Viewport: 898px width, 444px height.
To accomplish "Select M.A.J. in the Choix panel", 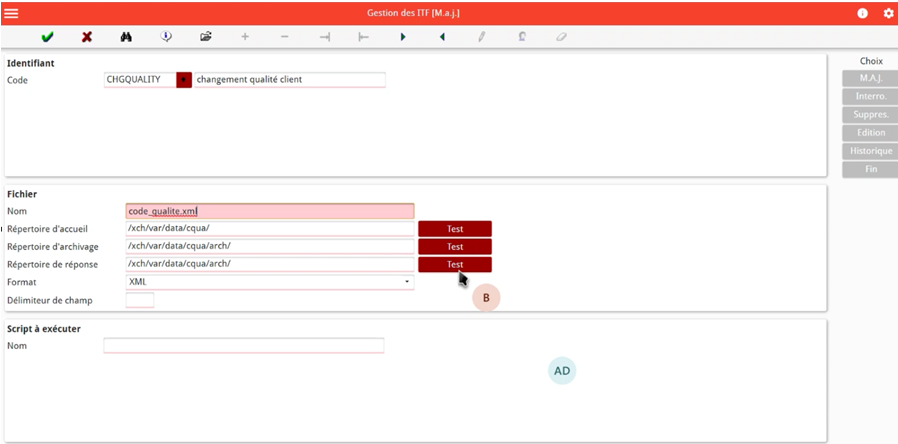I will point(870,79).
